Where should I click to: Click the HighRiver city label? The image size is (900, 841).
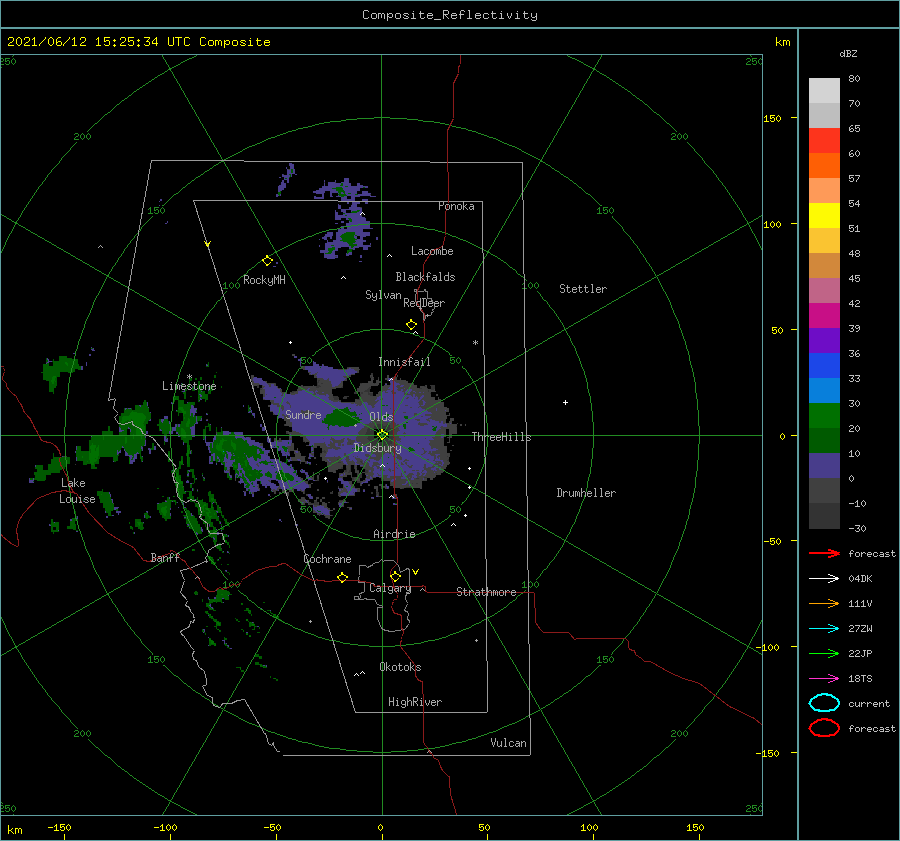click(415, 702)
